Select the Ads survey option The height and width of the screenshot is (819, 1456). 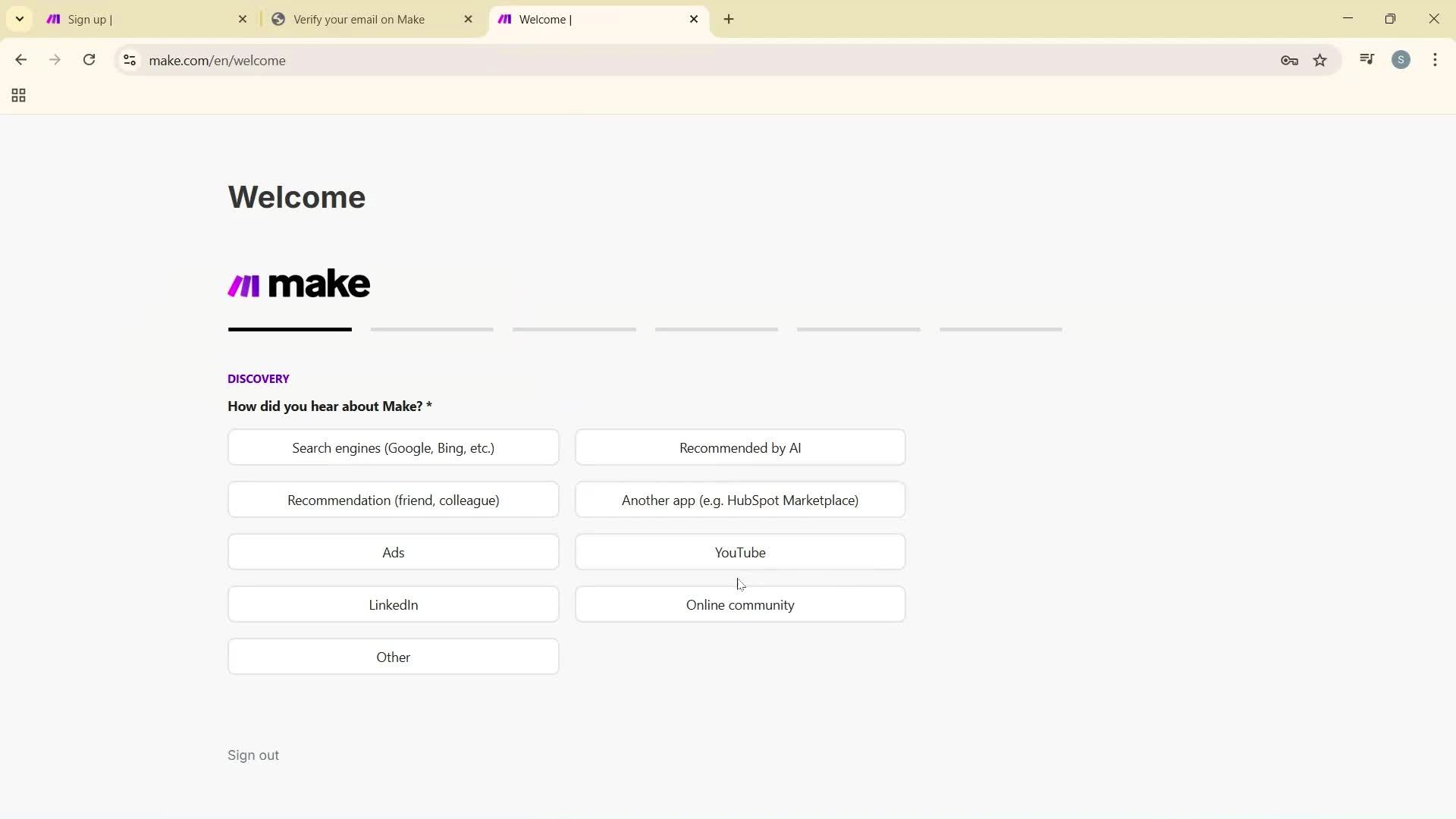pyautogui.click(x=393, y=551)
